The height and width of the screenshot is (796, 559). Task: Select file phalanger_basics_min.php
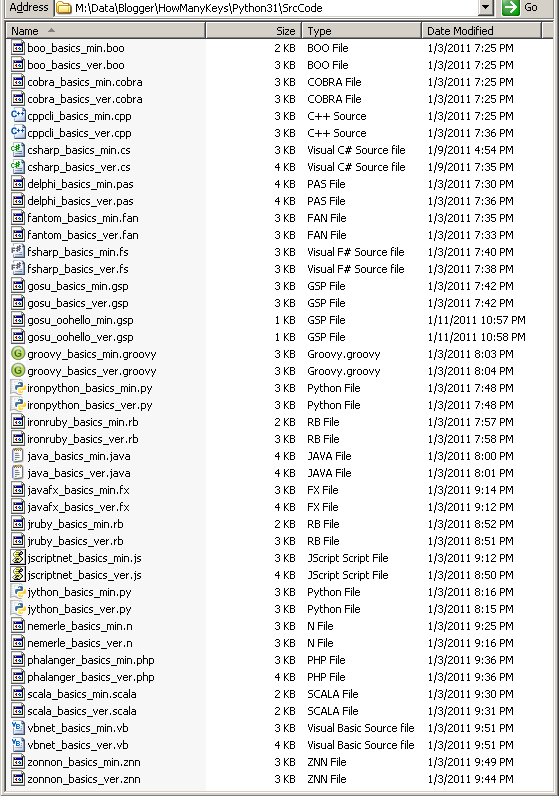[91, 660]
